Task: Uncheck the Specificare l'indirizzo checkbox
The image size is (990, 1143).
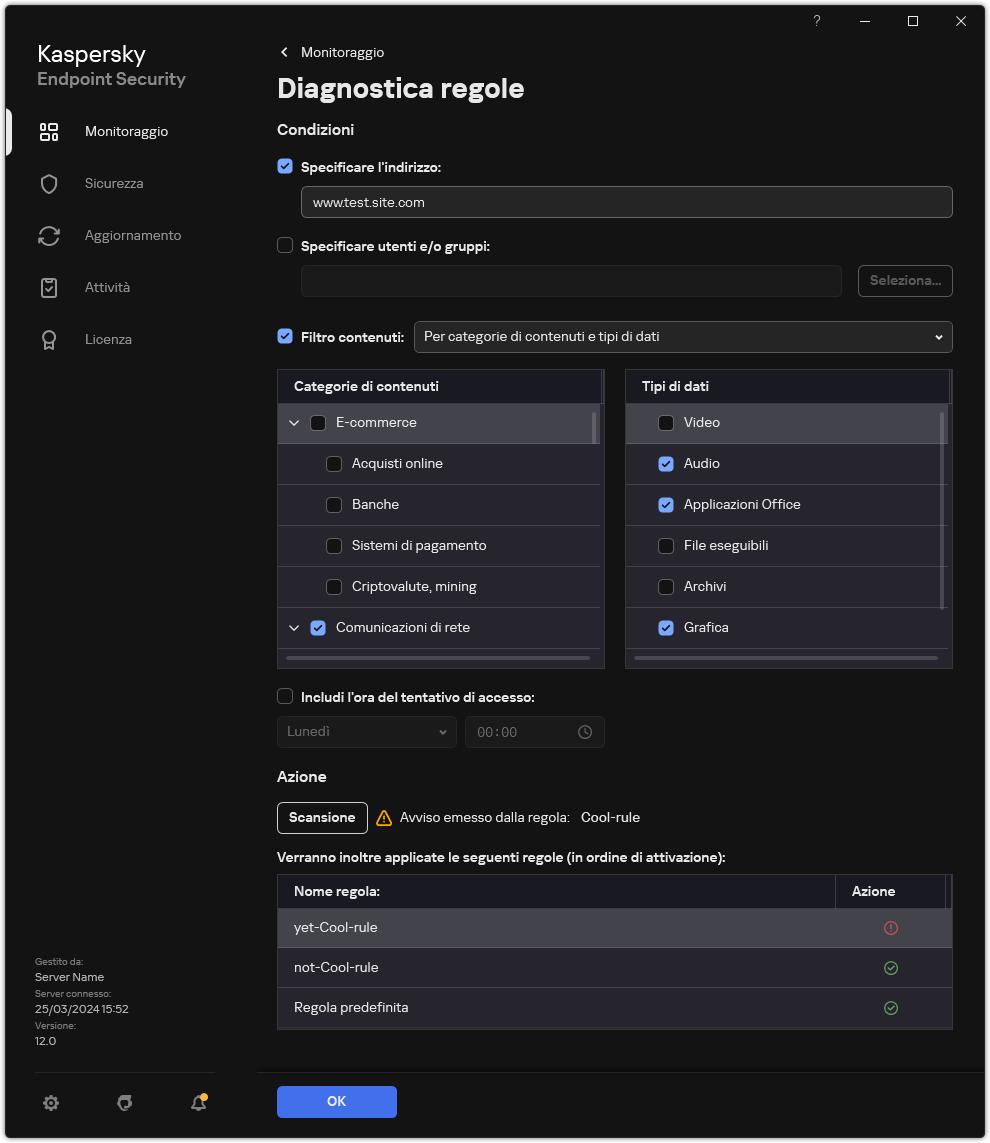Action: pyautogui.click(x=285, y=167)
